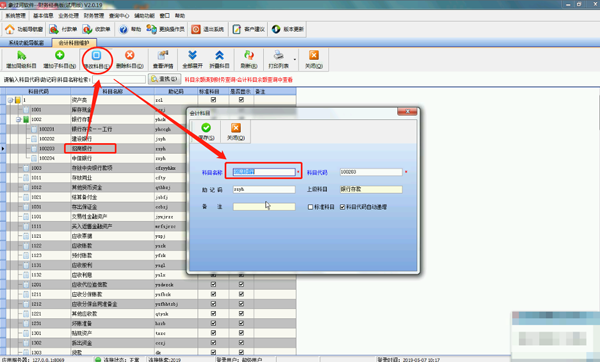The image size is (600, 362).
Task: Open the 付款单 payment slip tool
Action: pyautogui.click(x=54, y=29)
